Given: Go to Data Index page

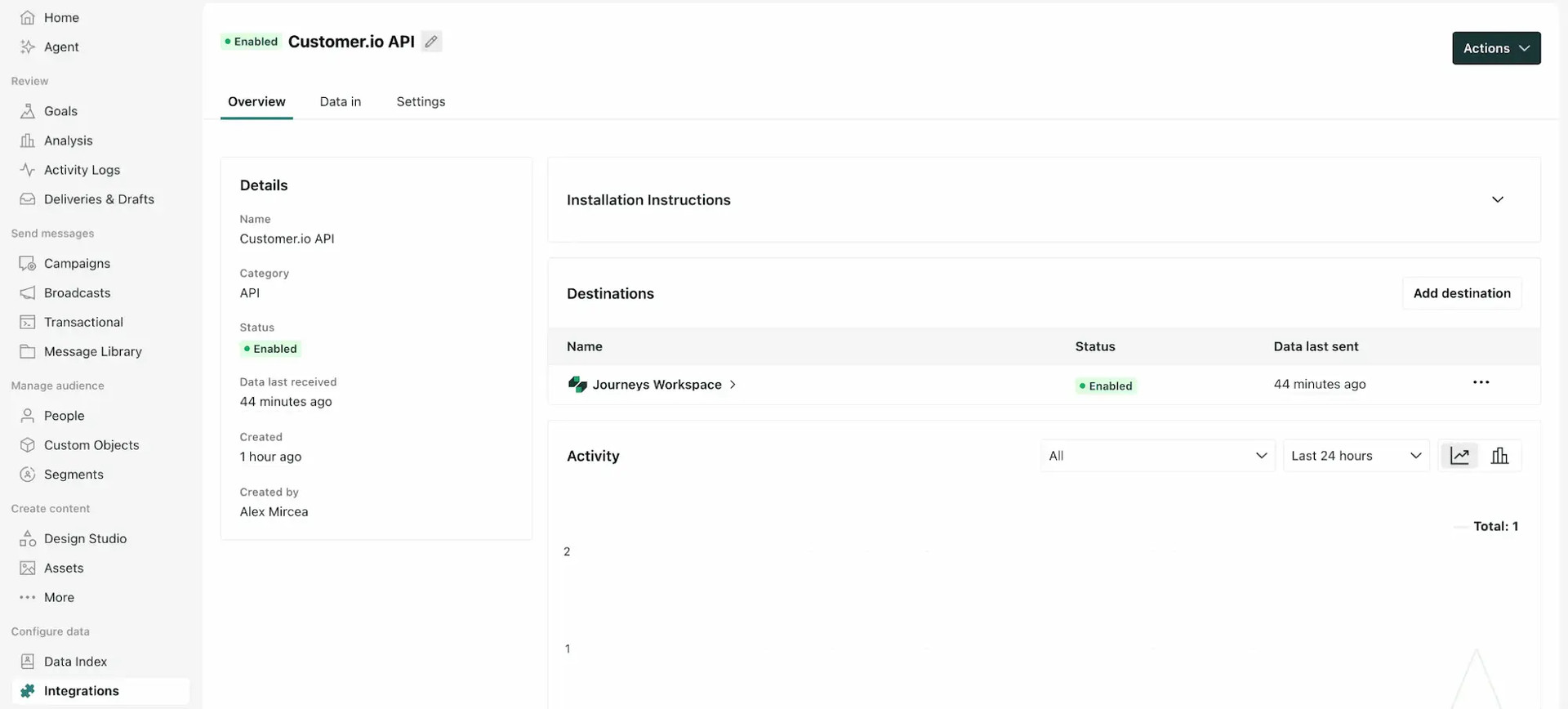Looking at the screenshot, I should click(x=75, y=662).
